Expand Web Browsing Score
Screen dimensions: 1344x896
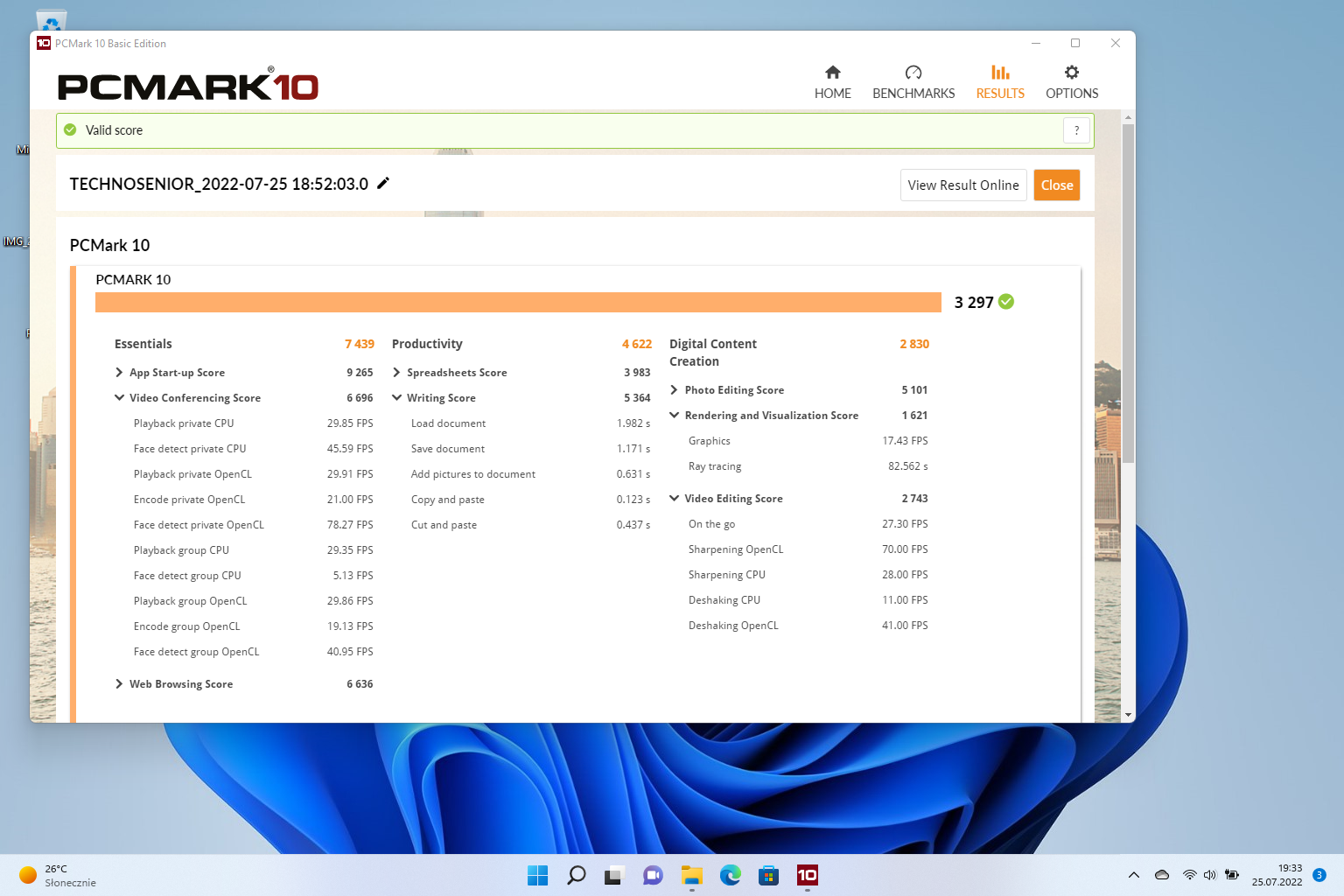119,684
